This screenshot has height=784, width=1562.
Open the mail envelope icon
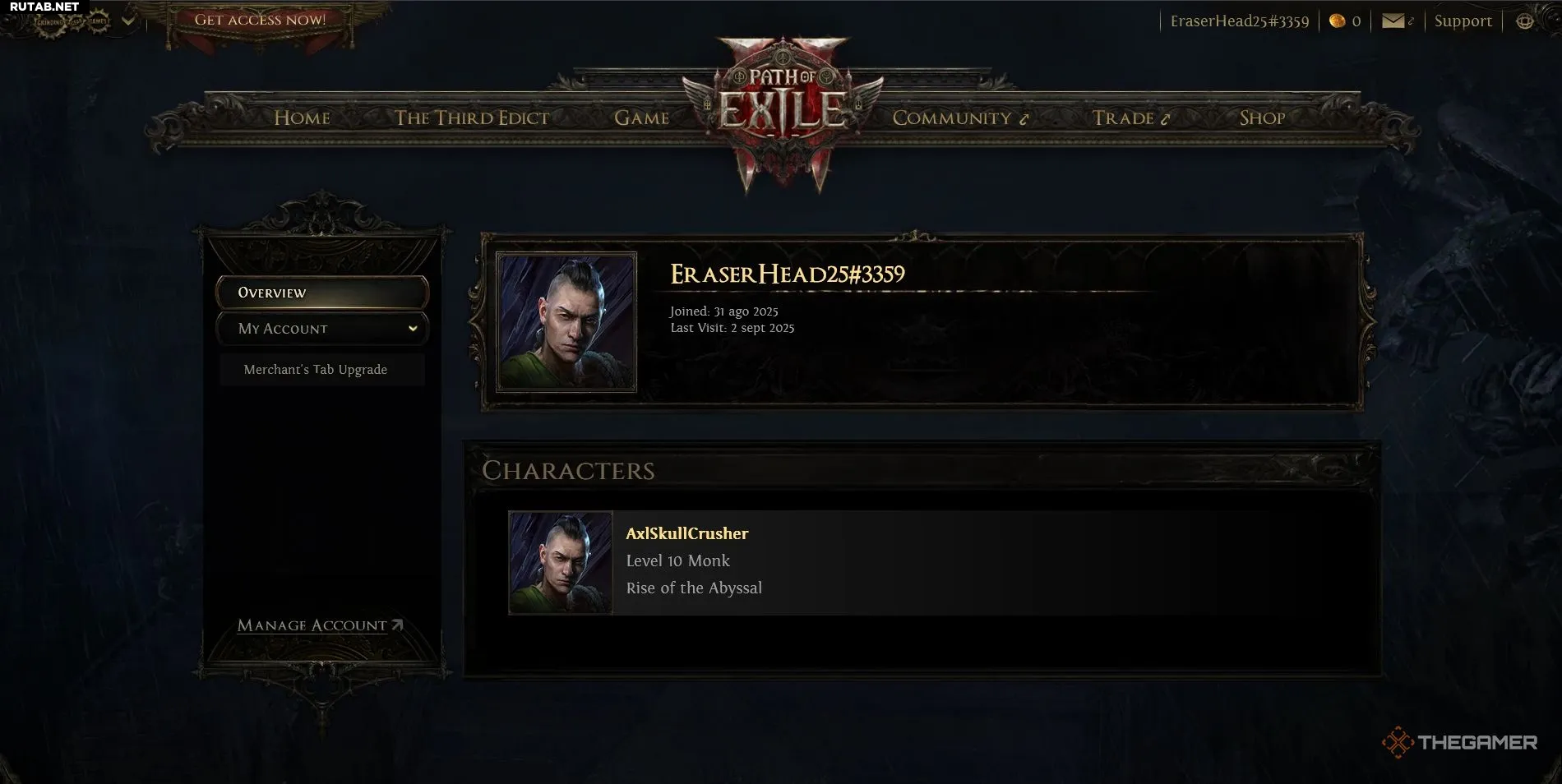[x=1393, y=21]
